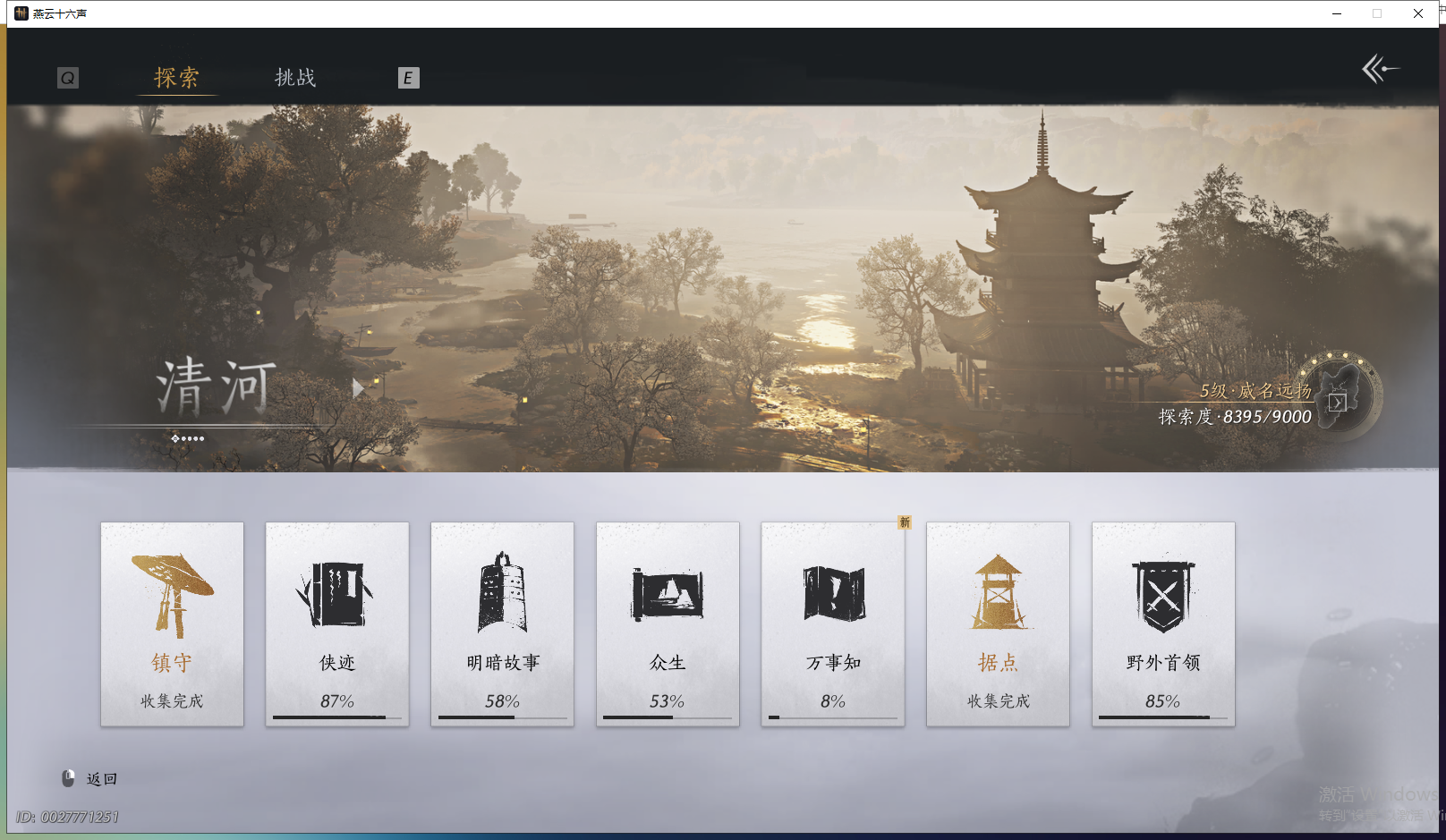Viewport: 1446px width, 840px height.
Task: Click the progress bar under 侠迹 87%
Action: [336, 718]
